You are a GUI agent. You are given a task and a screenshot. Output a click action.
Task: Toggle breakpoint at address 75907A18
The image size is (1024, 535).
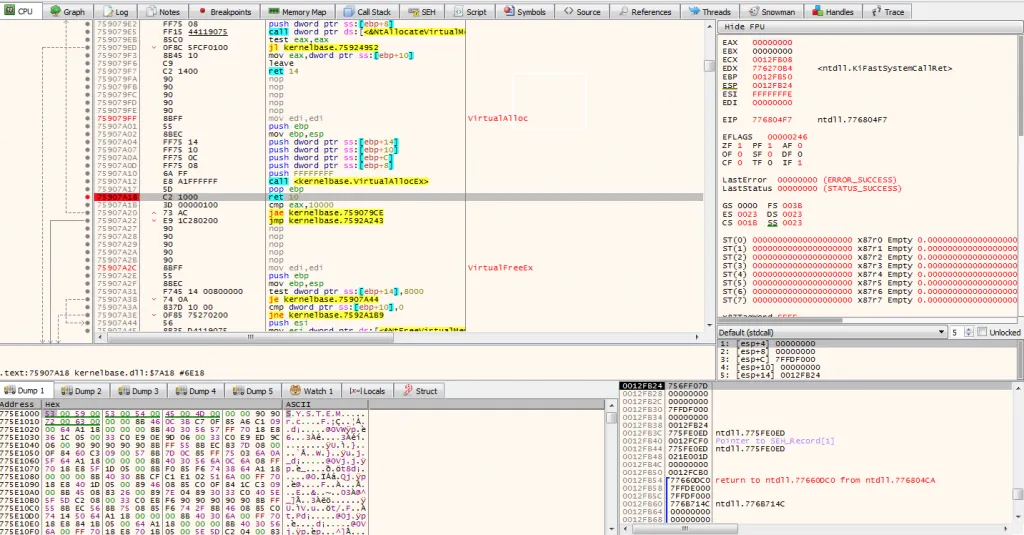[89, 198]
